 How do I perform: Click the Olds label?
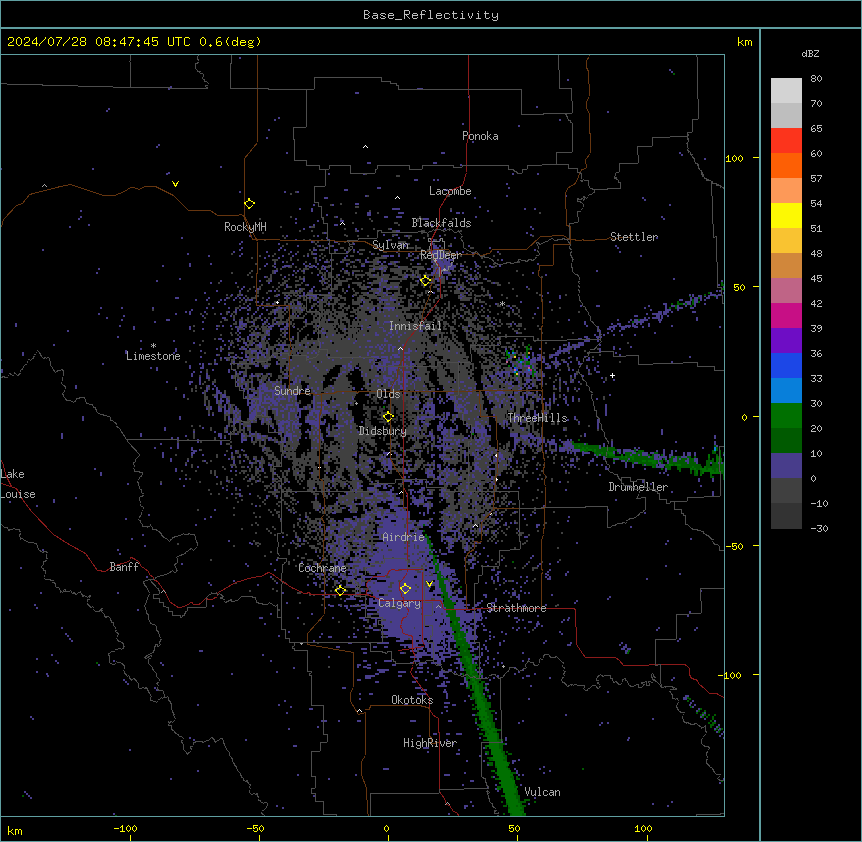tap(388, 394)
